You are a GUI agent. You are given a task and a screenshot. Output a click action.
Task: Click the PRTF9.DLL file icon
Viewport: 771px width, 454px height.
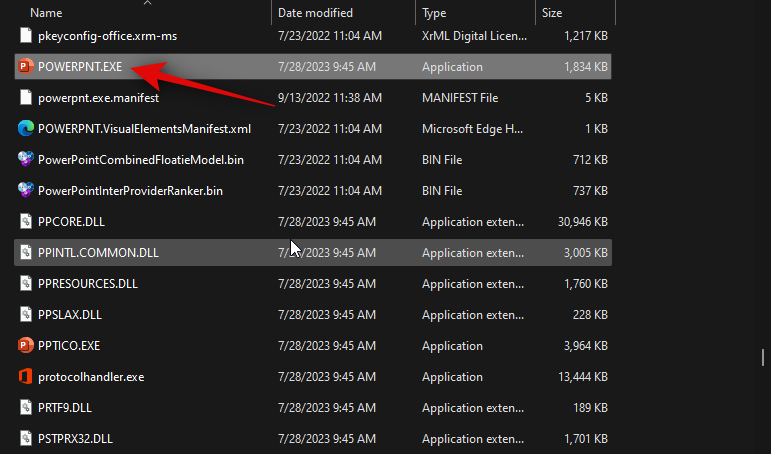(x=26, y=407)
